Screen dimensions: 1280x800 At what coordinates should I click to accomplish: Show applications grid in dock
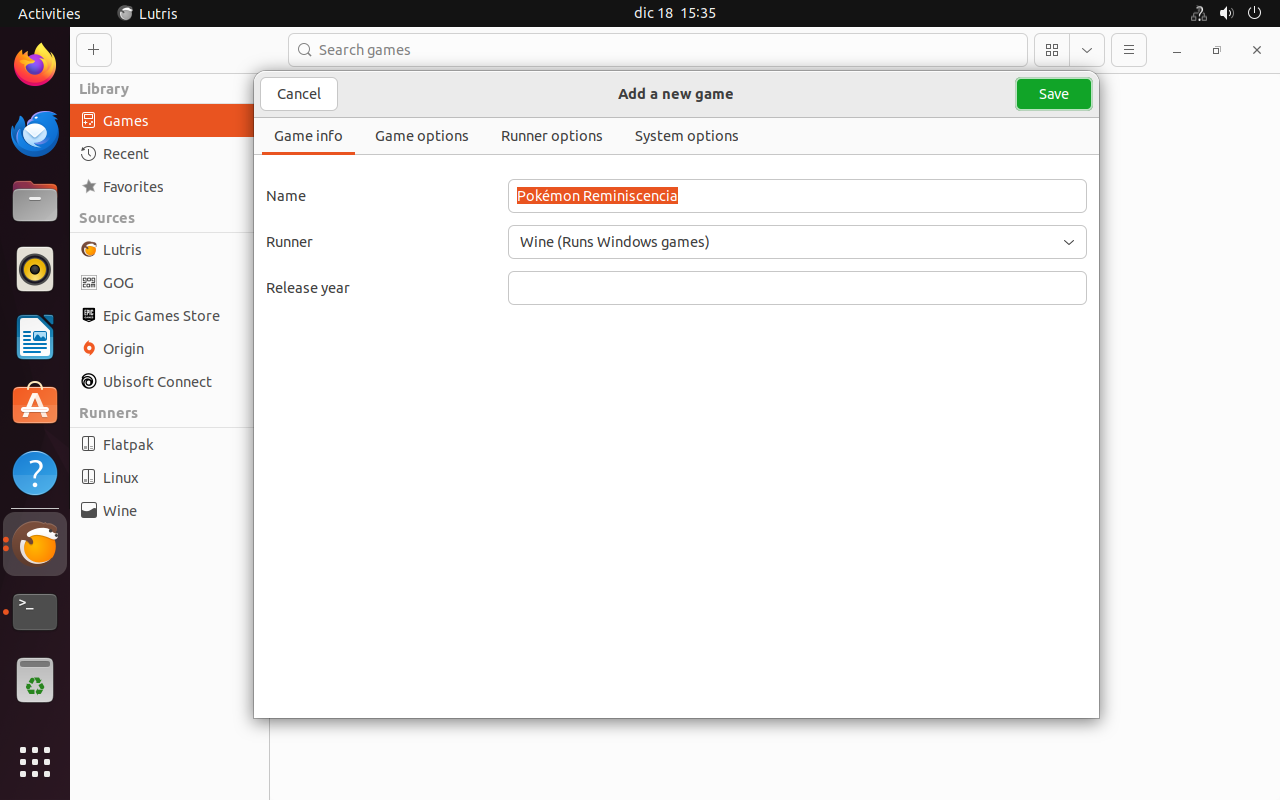35,761
